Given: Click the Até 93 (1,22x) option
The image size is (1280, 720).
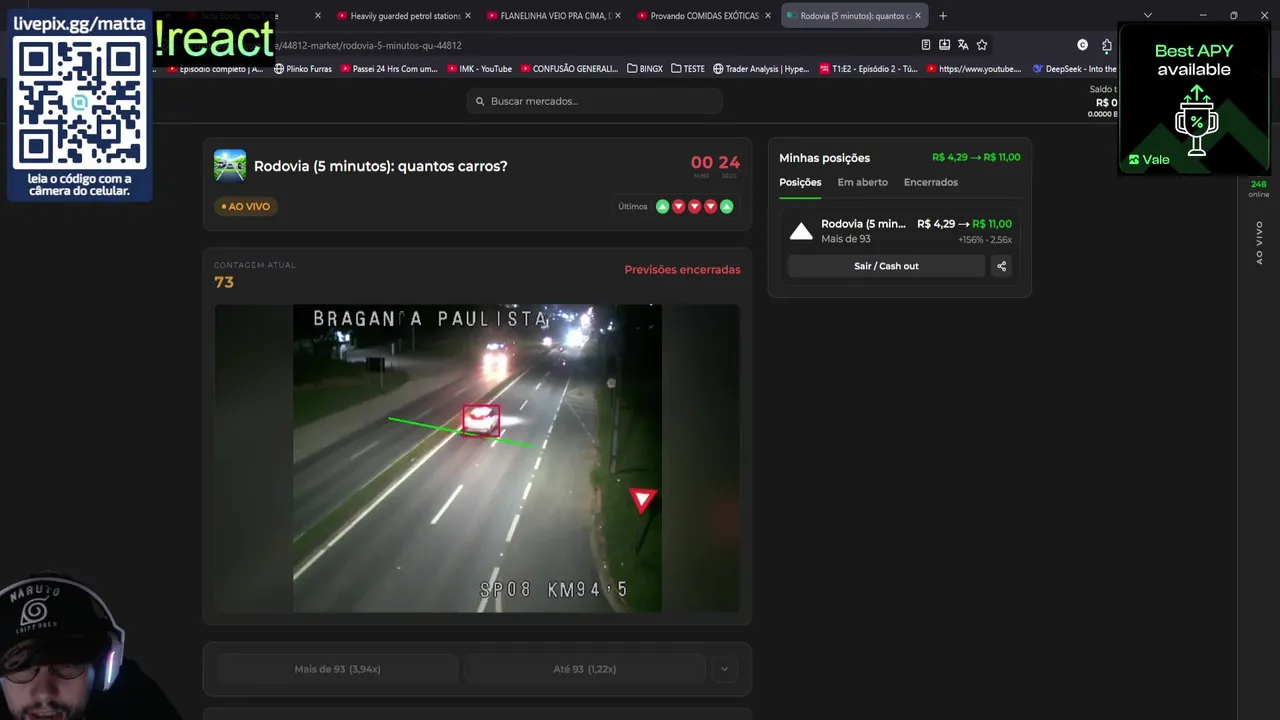Looking at the screenshot, I should coord(585,669).
